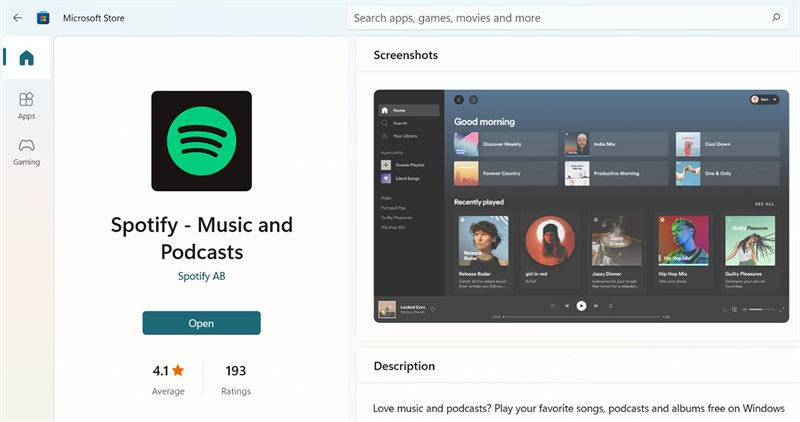The image size is (800, 422).
Task: Click the Microsoft Store logo icon
Action: point(43,18)
